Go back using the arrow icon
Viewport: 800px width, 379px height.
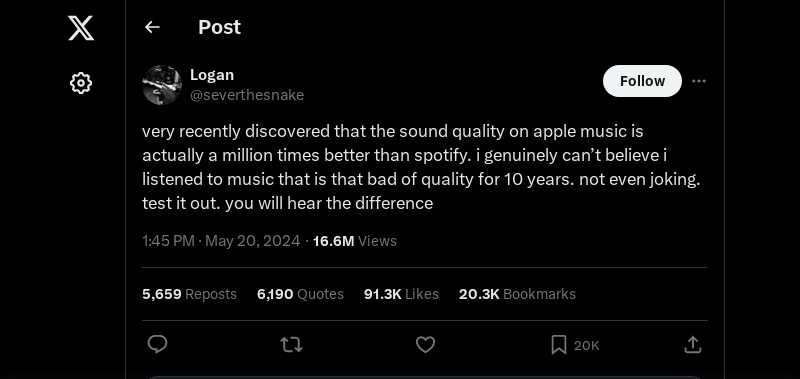[153, 27]
